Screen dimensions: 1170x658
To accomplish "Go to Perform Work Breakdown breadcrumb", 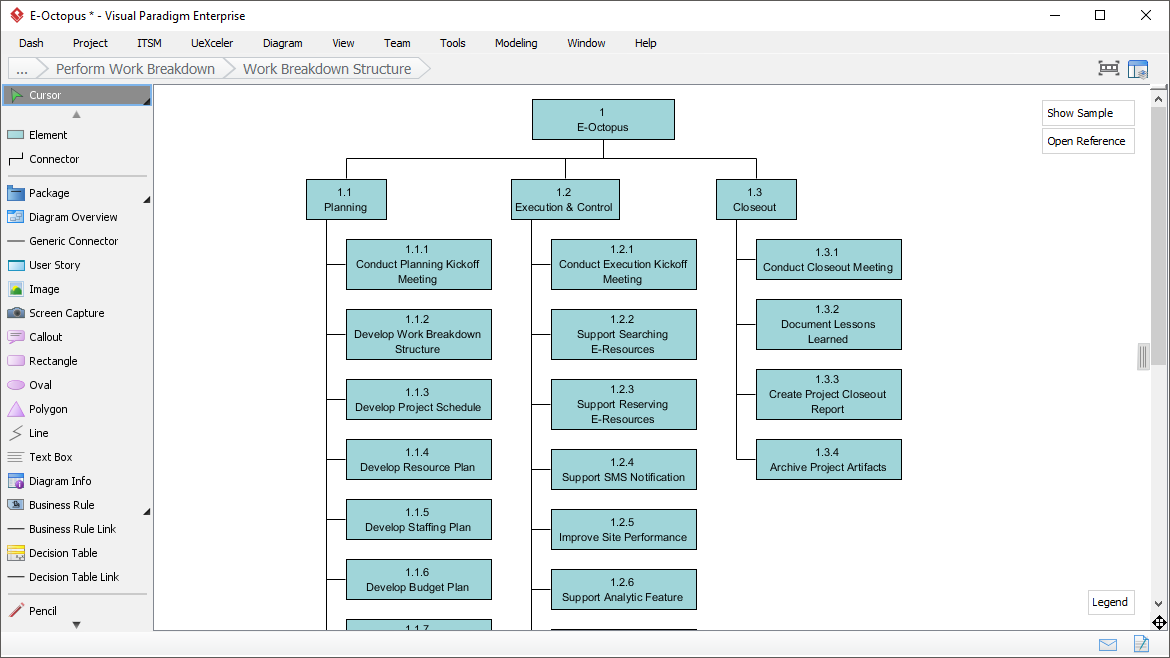I will click(135, 69).
